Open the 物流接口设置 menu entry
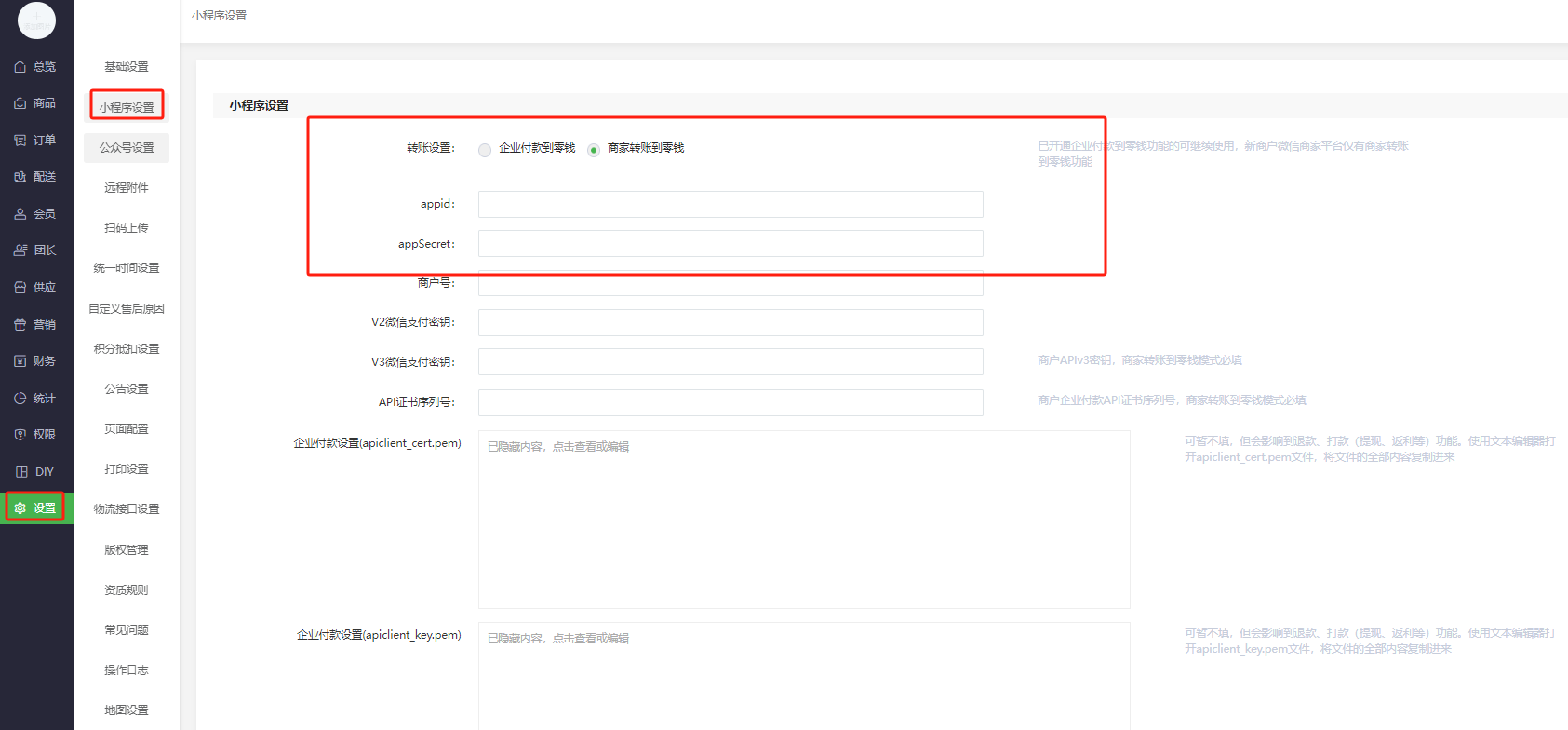This screenshot has height=730, width=1568. coord(127,509)
